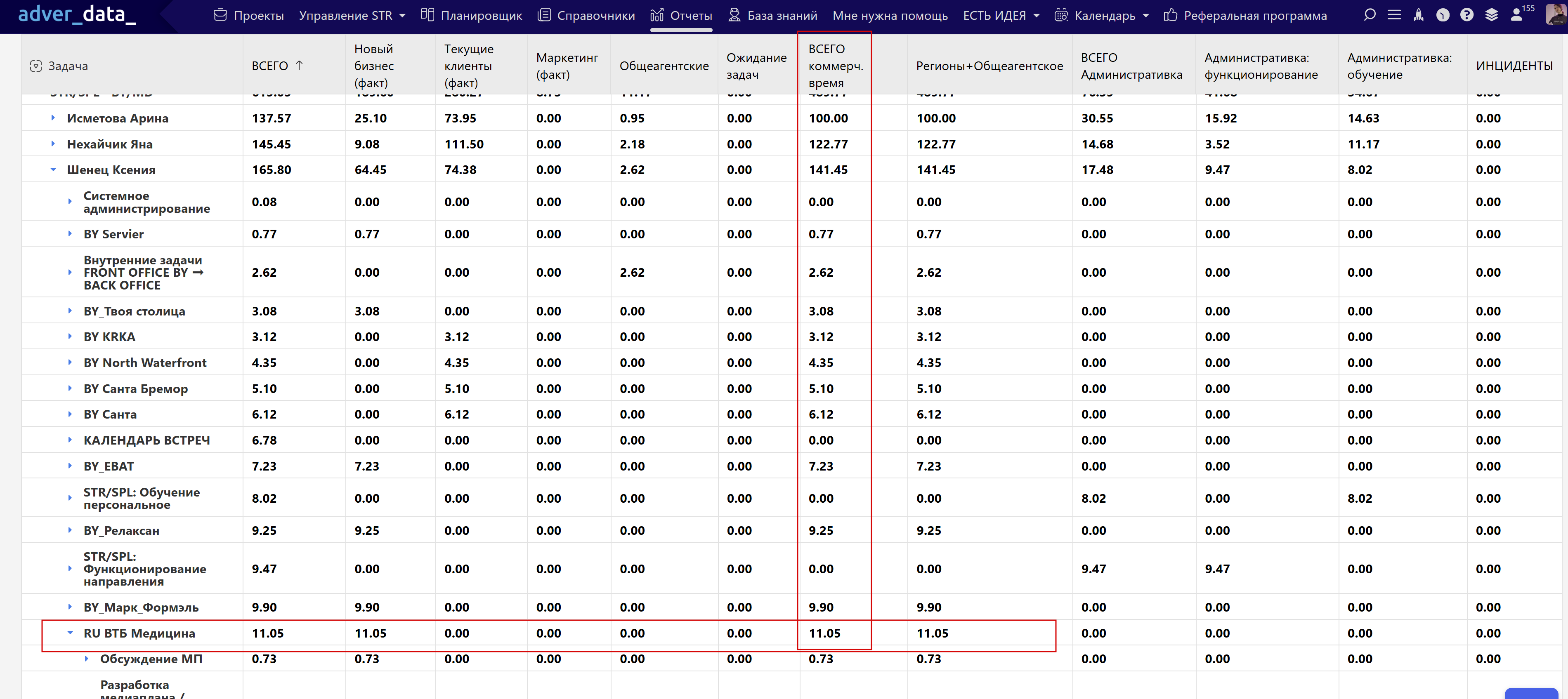Click the question mark help icon
The height and width of the screenshot is (699, 1568).
point(1467,15)
